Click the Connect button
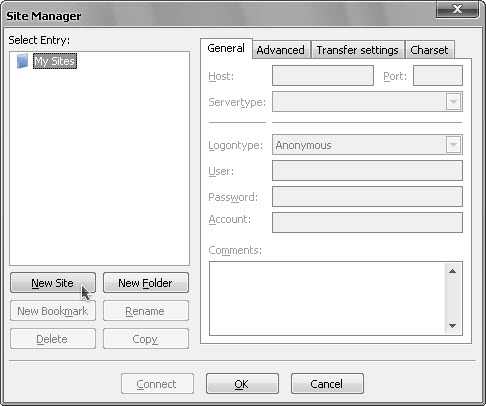This screenshot has height=406, width=486. (x=157, y=384)
